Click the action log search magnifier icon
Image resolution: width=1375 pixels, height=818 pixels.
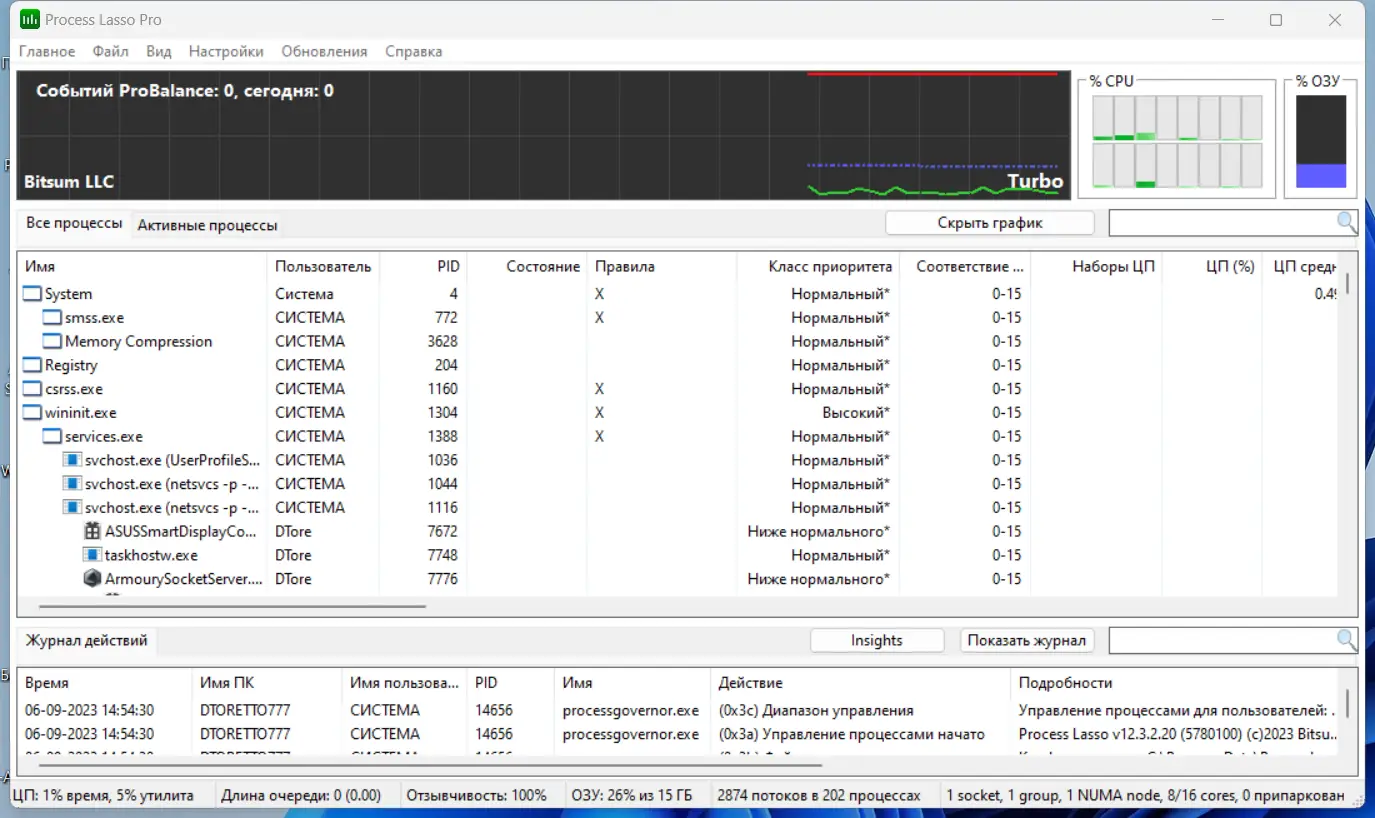point(1345,640)
